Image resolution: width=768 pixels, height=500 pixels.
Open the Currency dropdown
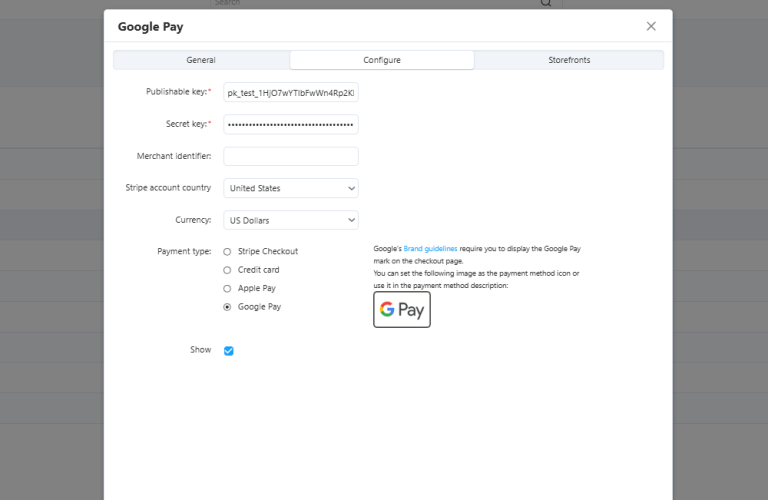click(291, 220)
